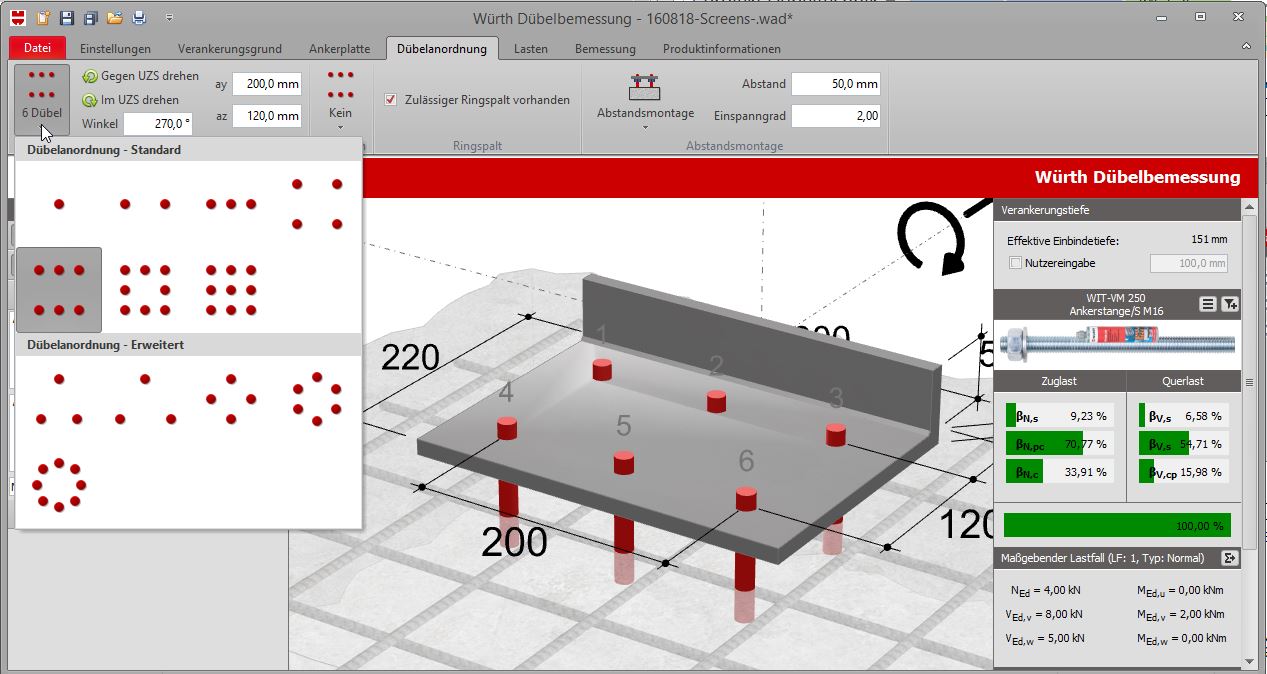Viewport: 1267px width, 674px height.
Task: Open the anchor product filter icon
Action: [1229, 304]
